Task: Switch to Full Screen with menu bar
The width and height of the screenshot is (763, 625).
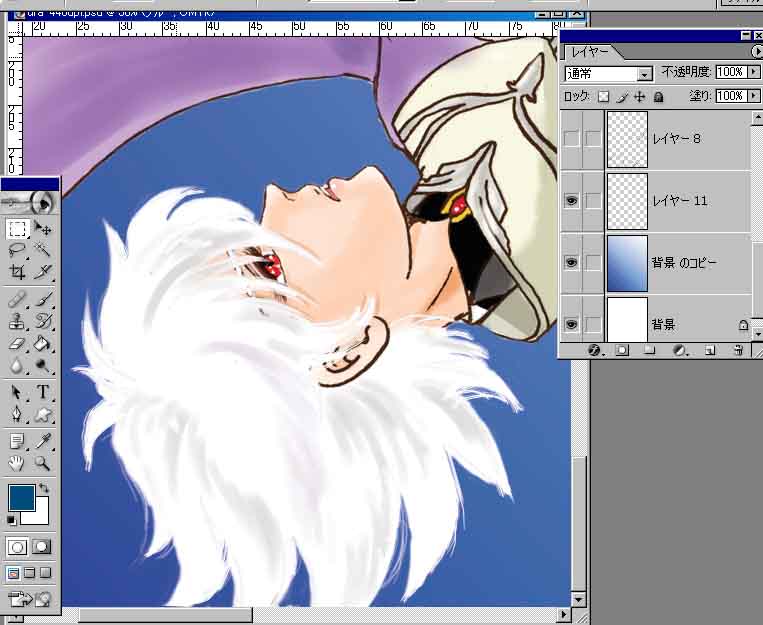Action: (30, 573)
